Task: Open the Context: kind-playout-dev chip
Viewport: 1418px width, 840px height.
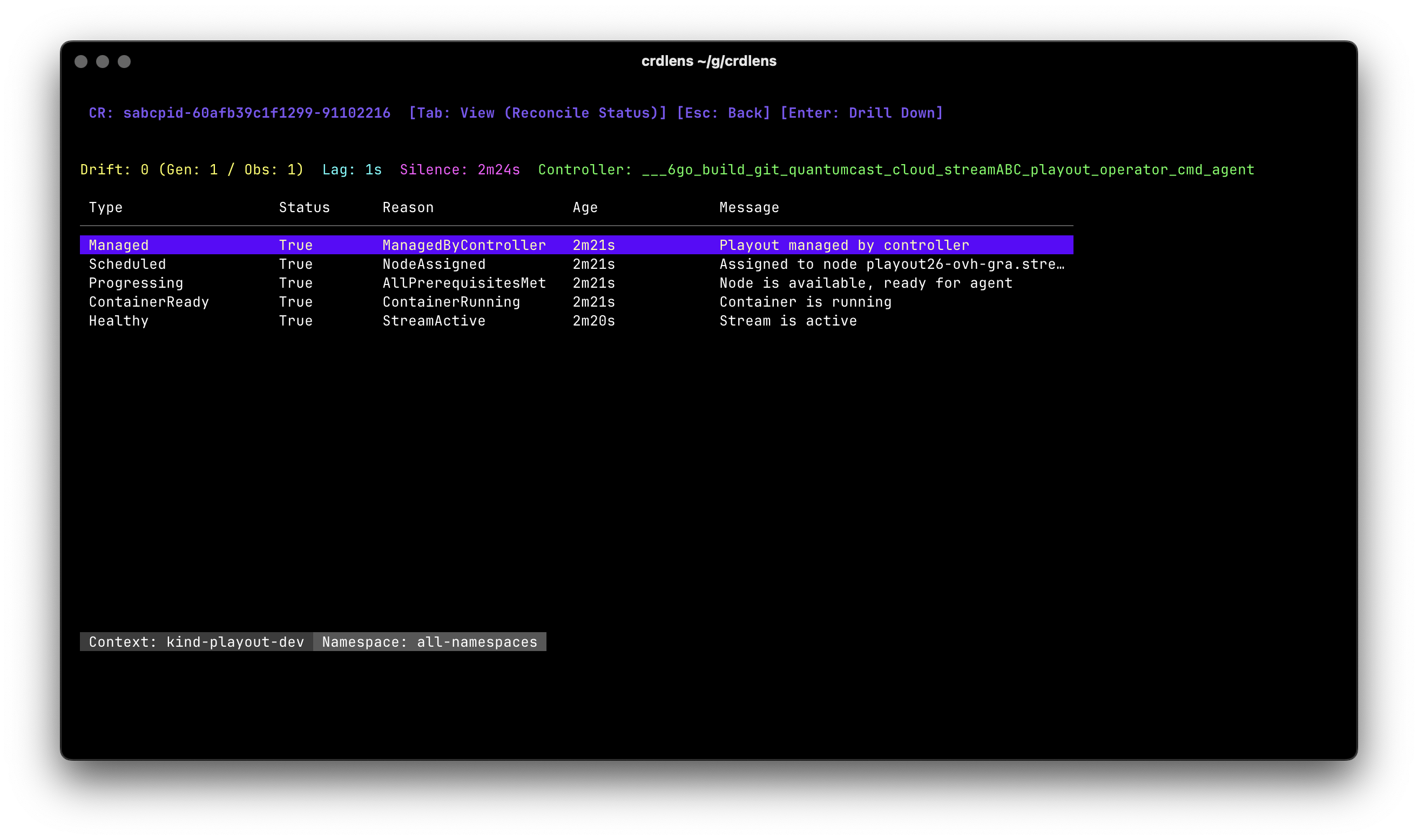Action: [x=195, y=642]
